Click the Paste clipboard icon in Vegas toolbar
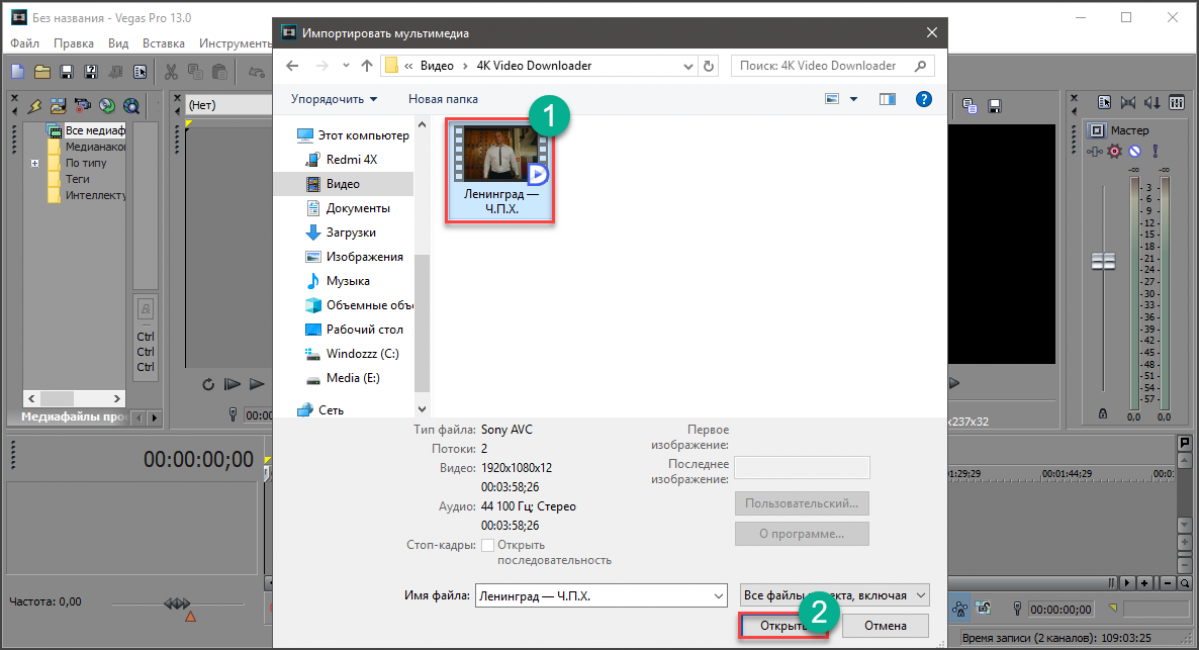The width and height of the screenshot is (1199, 650). 219,72
